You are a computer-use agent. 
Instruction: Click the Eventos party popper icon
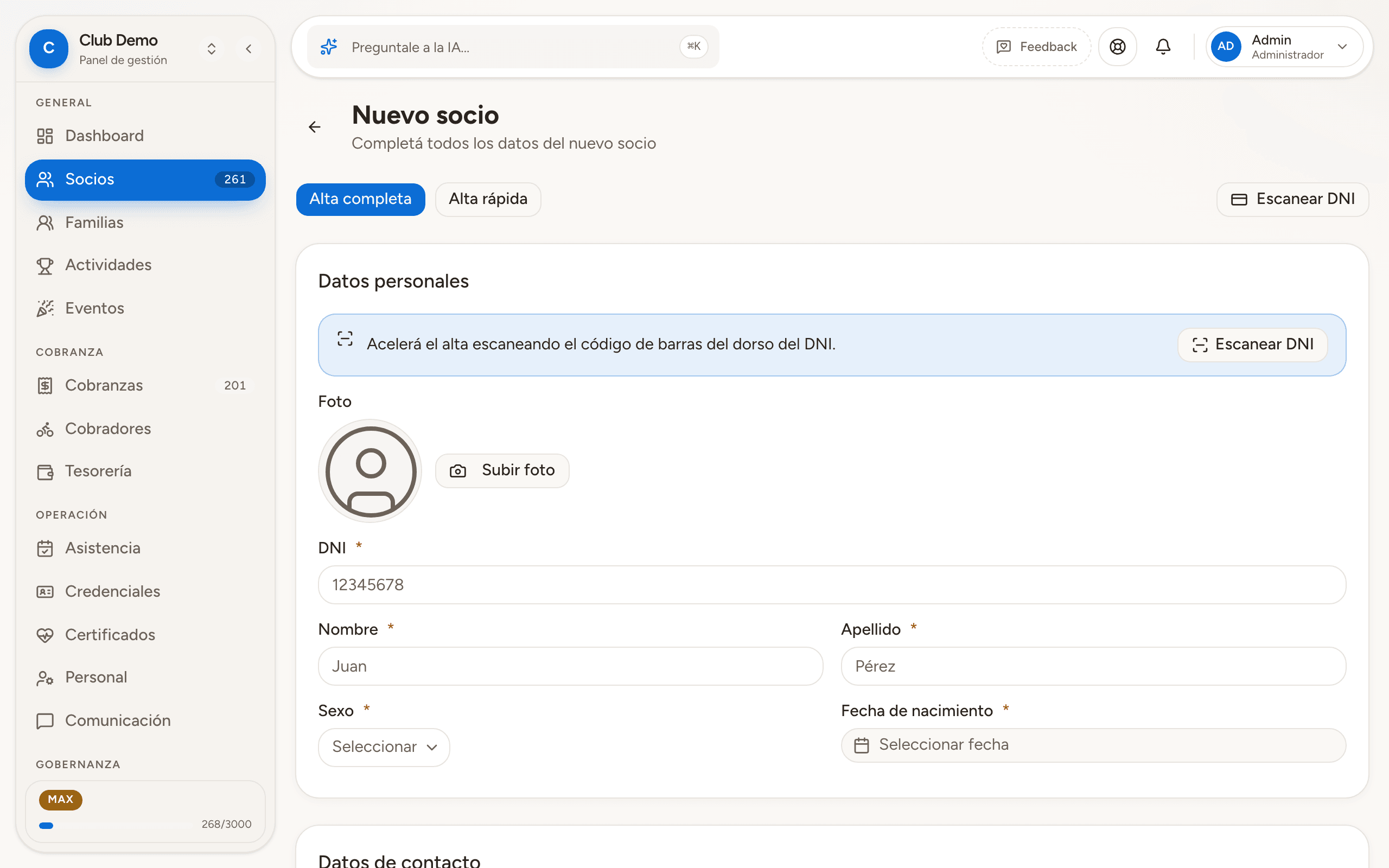pos(45,309)
